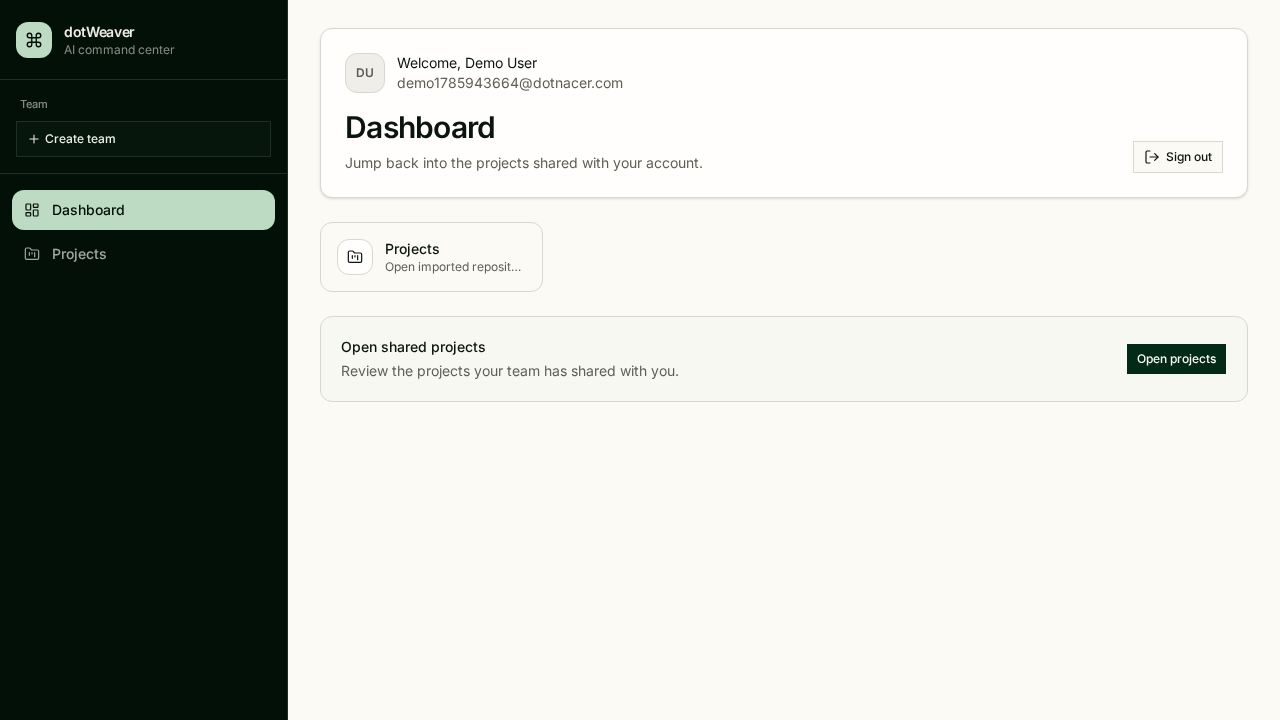Click the Projects folder icon in sidebar

pos(32,254)
